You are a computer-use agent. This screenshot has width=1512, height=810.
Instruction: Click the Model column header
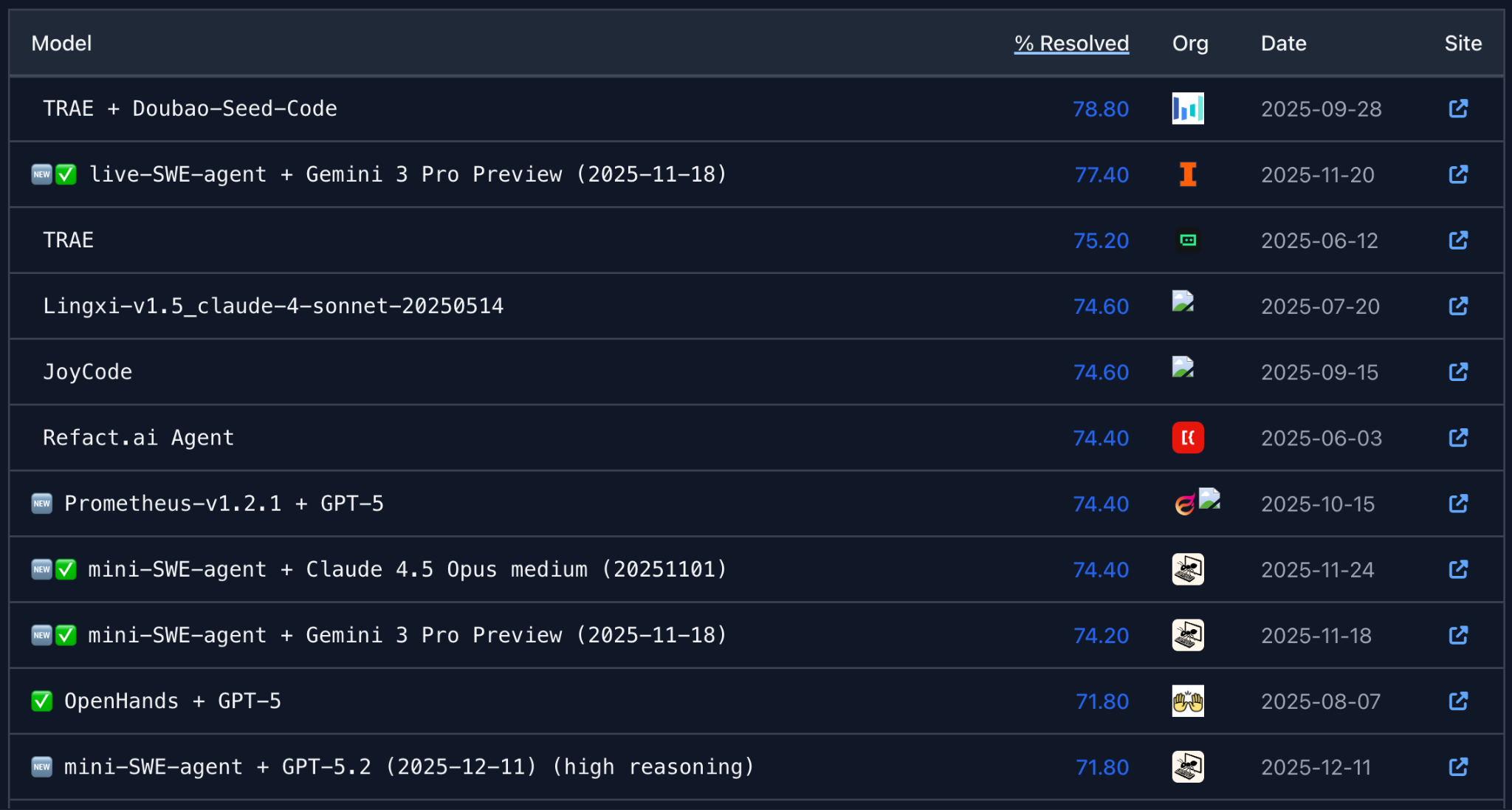[61, 44]
